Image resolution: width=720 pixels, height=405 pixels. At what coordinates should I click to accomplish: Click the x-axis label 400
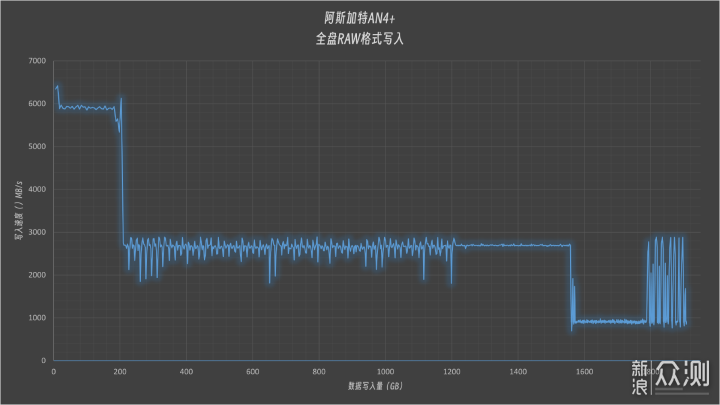pyautogui.click(x=186, y=372)
